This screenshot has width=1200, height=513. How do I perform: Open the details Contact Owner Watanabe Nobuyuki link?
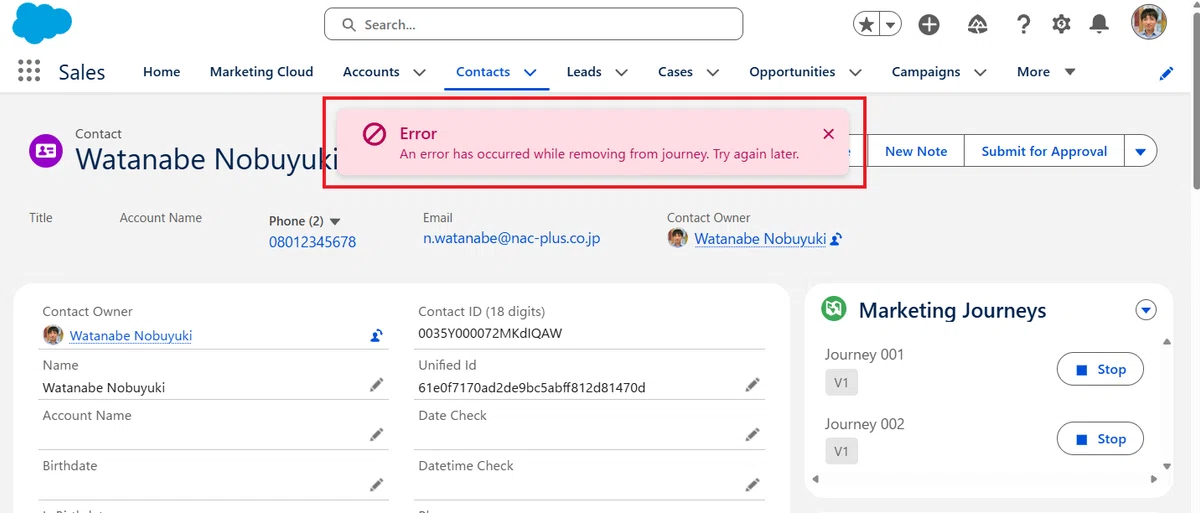[x=130, y=336]
